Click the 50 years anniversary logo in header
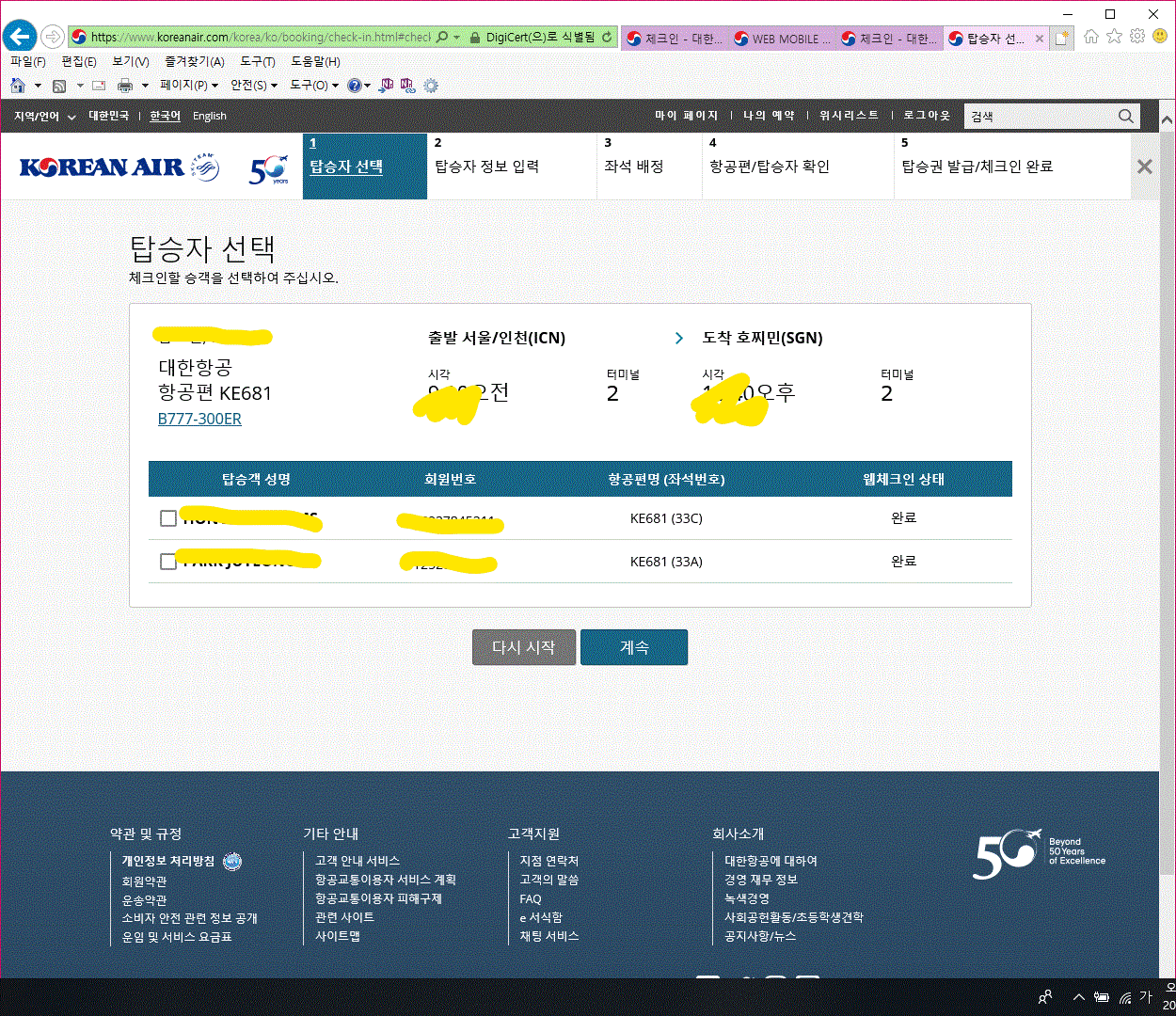1176x1016 pixels. coord(269,169)
